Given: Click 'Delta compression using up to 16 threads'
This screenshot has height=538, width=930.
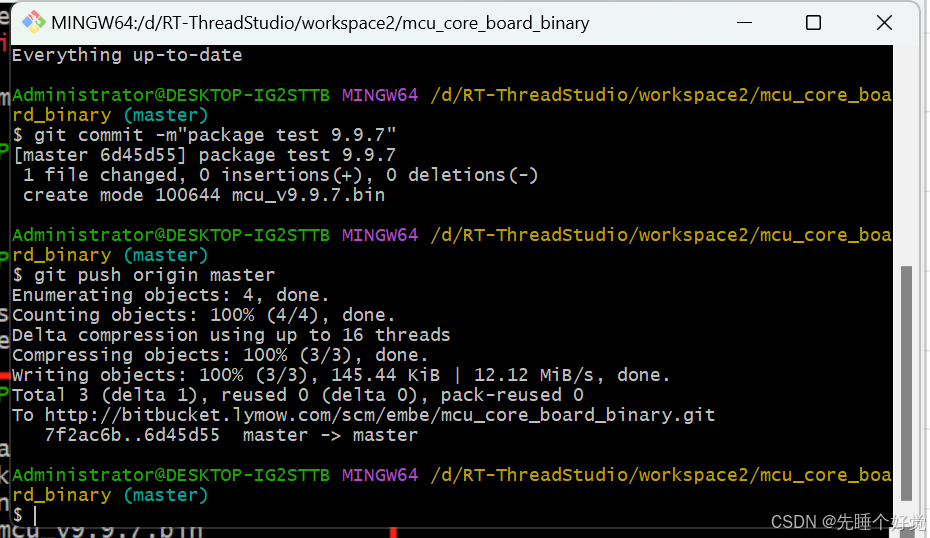Looking at the screenshot, I should click(231, 335).
